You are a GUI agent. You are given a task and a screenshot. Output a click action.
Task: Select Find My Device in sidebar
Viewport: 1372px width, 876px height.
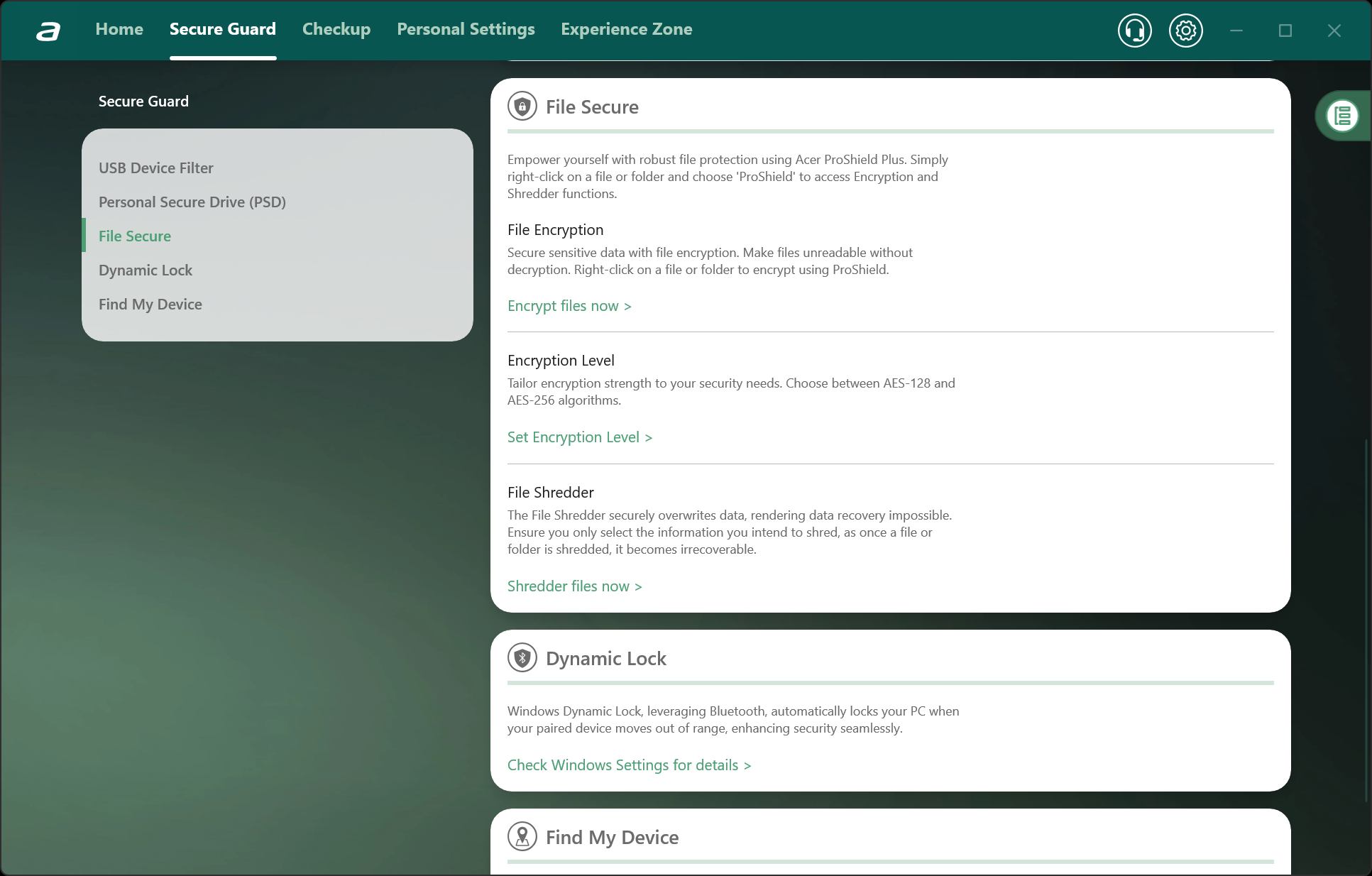tap(150, 305)
